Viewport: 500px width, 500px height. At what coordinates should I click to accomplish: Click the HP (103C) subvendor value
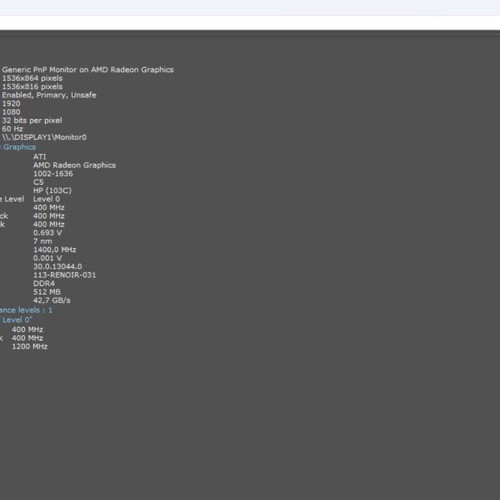(52, 191)
